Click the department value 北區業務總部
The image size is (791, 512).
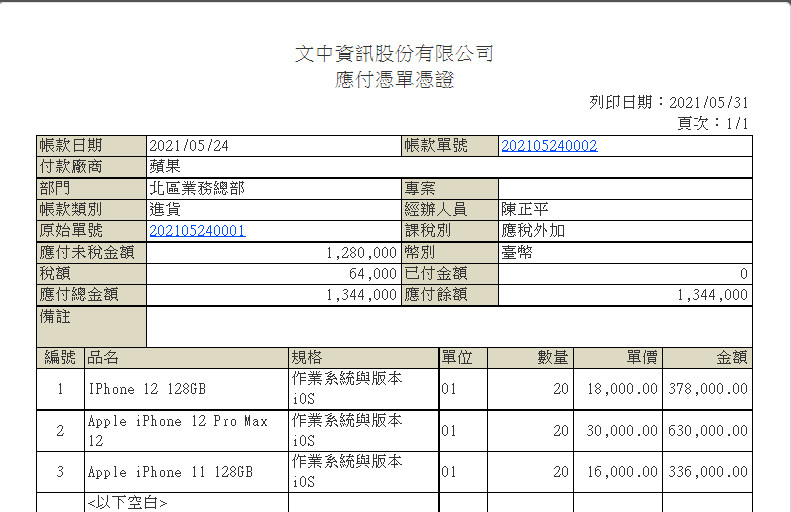(197, 188)
